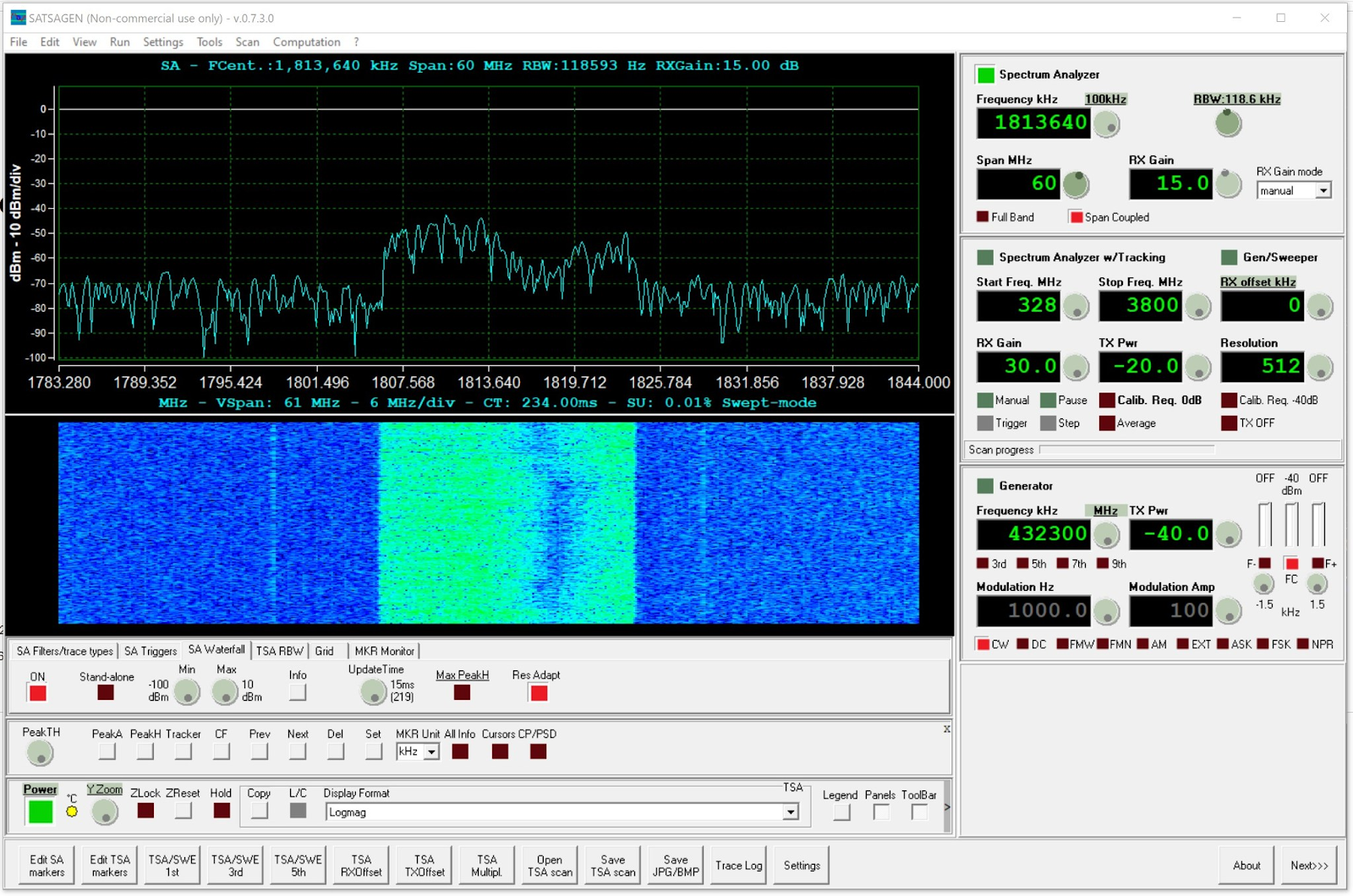Check the Panels checkbox
1353x896 pixels.
click(x=880, y=812)
